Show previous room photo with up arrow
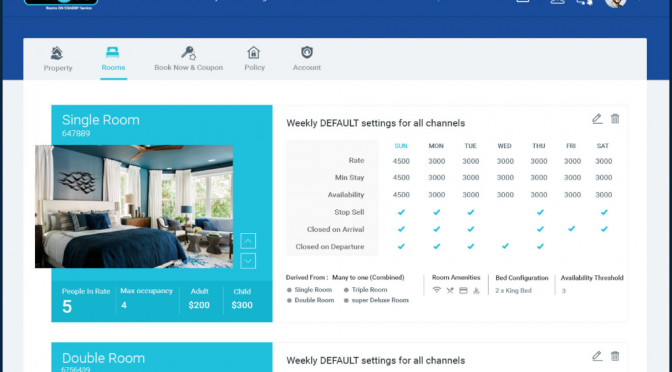 [x=248, y=241]
